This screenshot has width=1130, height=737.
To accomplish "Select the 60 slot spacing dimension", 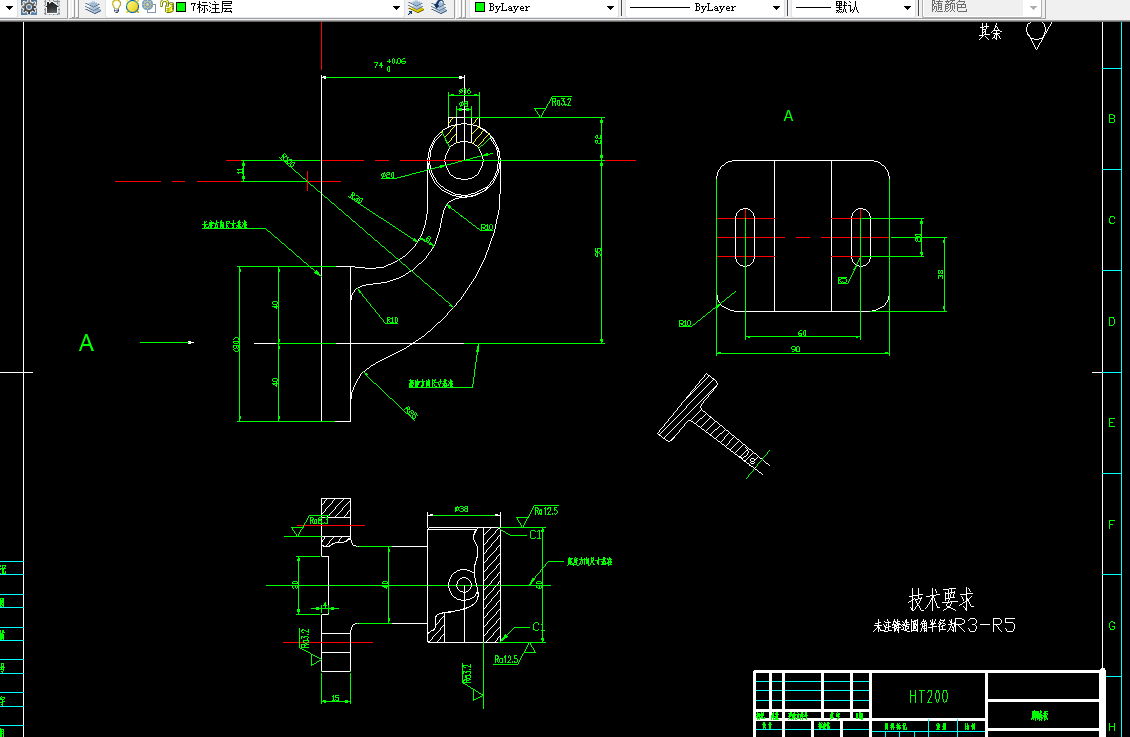I will point(802,333).
